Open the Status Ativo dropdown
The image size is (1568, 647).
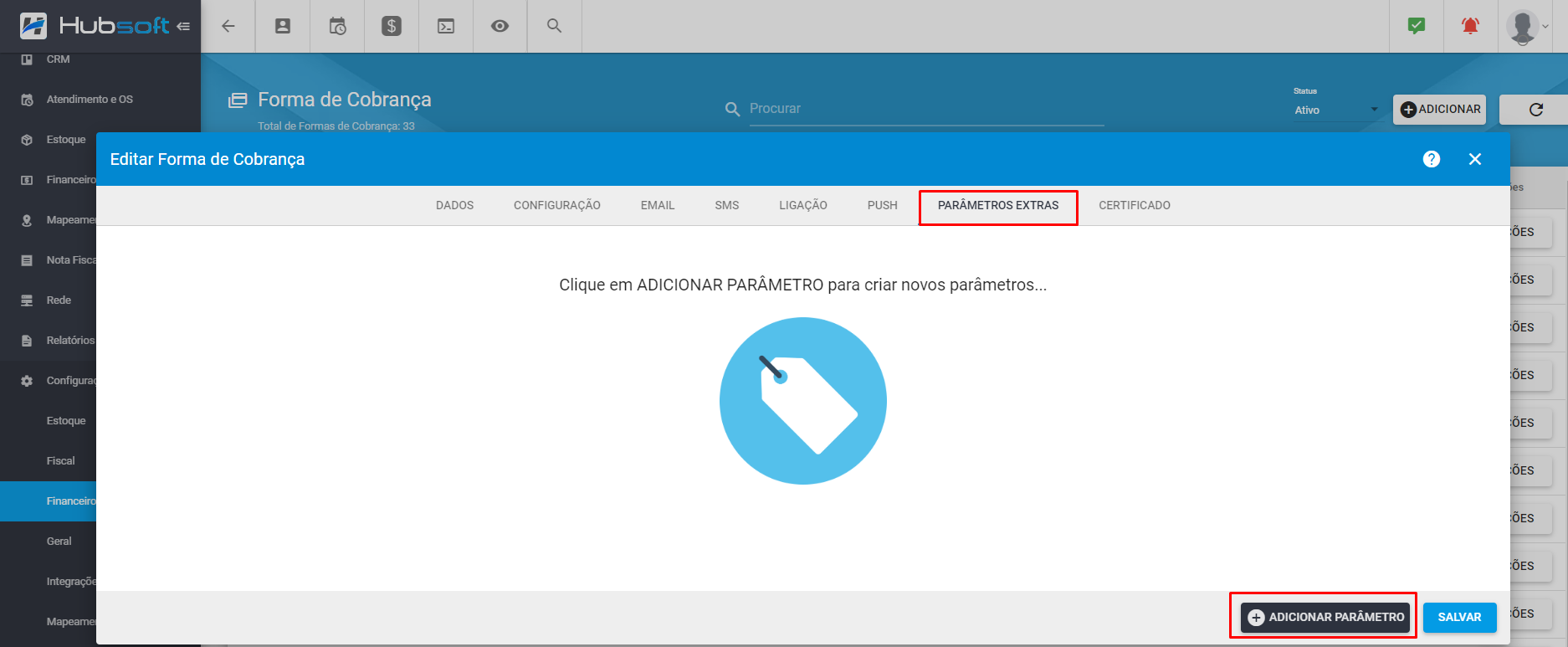pyautogui.click(x=1336, y=110)
